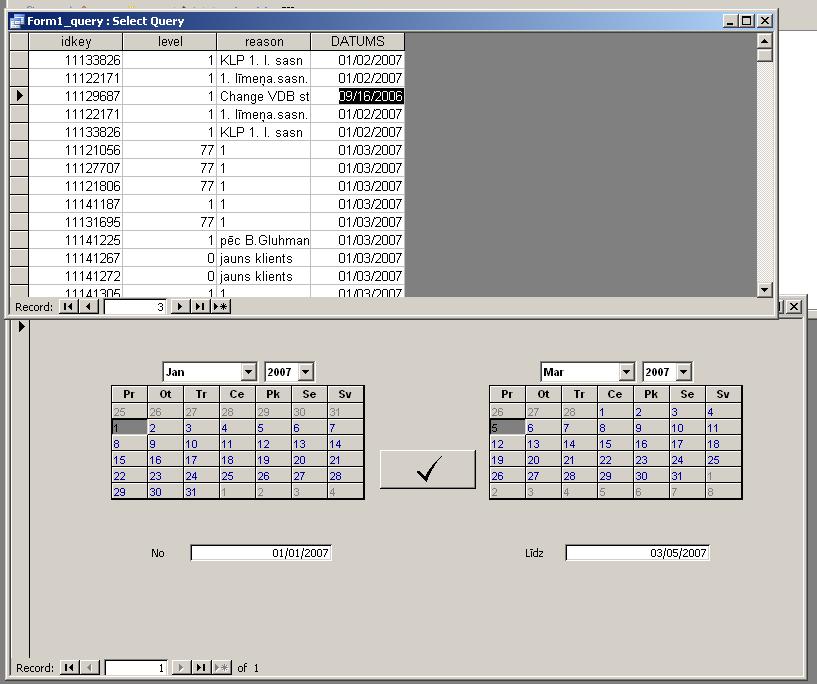This screenshot has height=684, width=817.
Task: Click the checkmark confirm button between calendars
Action: click(428, 469)
